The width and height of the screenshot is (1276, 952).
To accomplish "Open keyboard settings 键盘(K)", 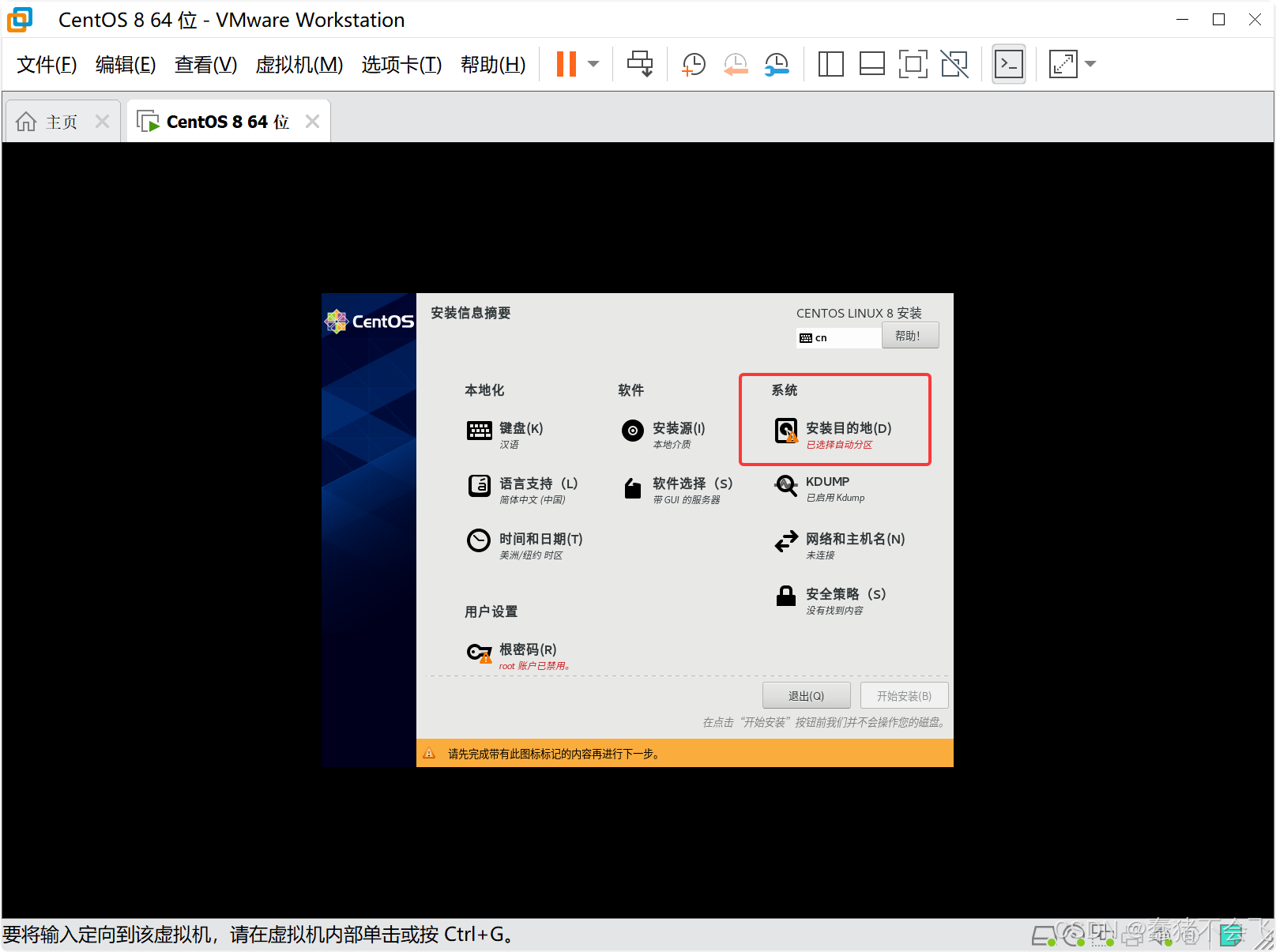I will point(505,434).
